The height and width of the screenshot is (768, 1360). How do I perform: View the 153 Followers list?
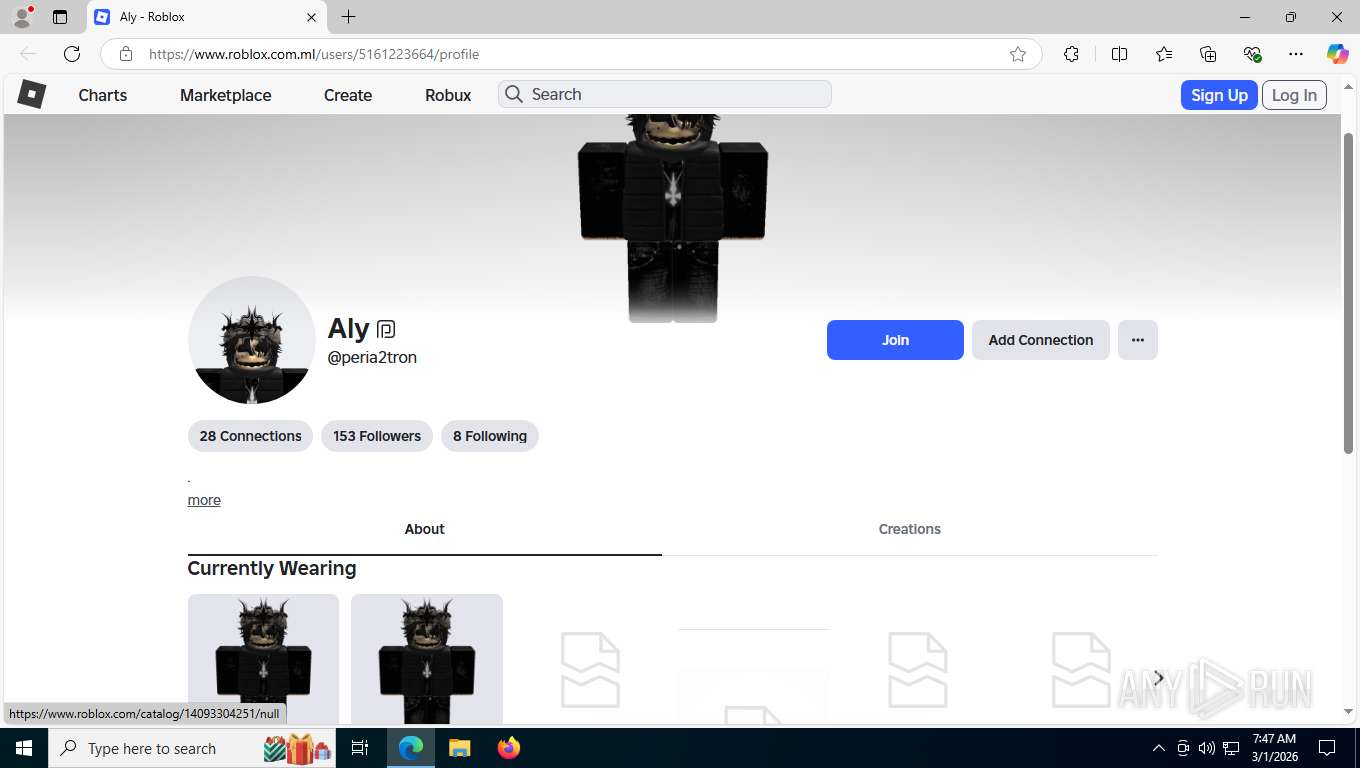377,436
